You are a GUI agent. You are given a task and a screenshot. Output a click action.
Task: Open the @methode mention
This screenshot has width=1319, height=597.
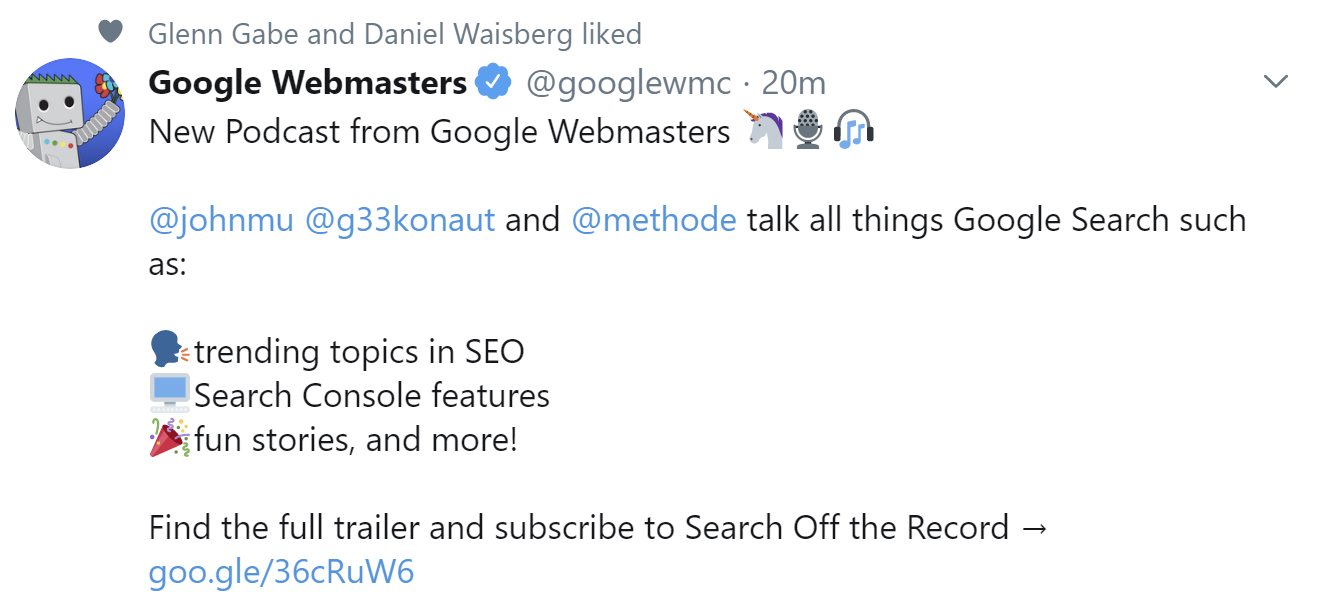[x=655, y=219]
